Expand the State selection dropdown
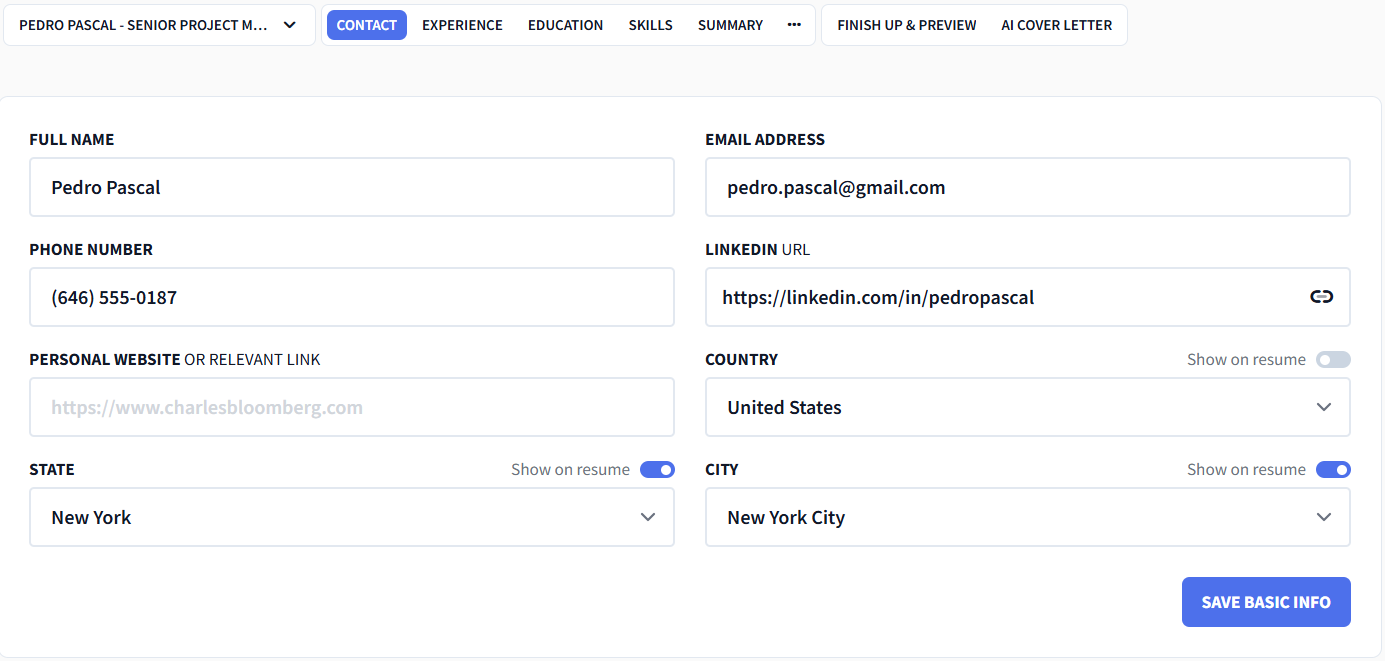The image size is (1385, 661). pos(351,517)
